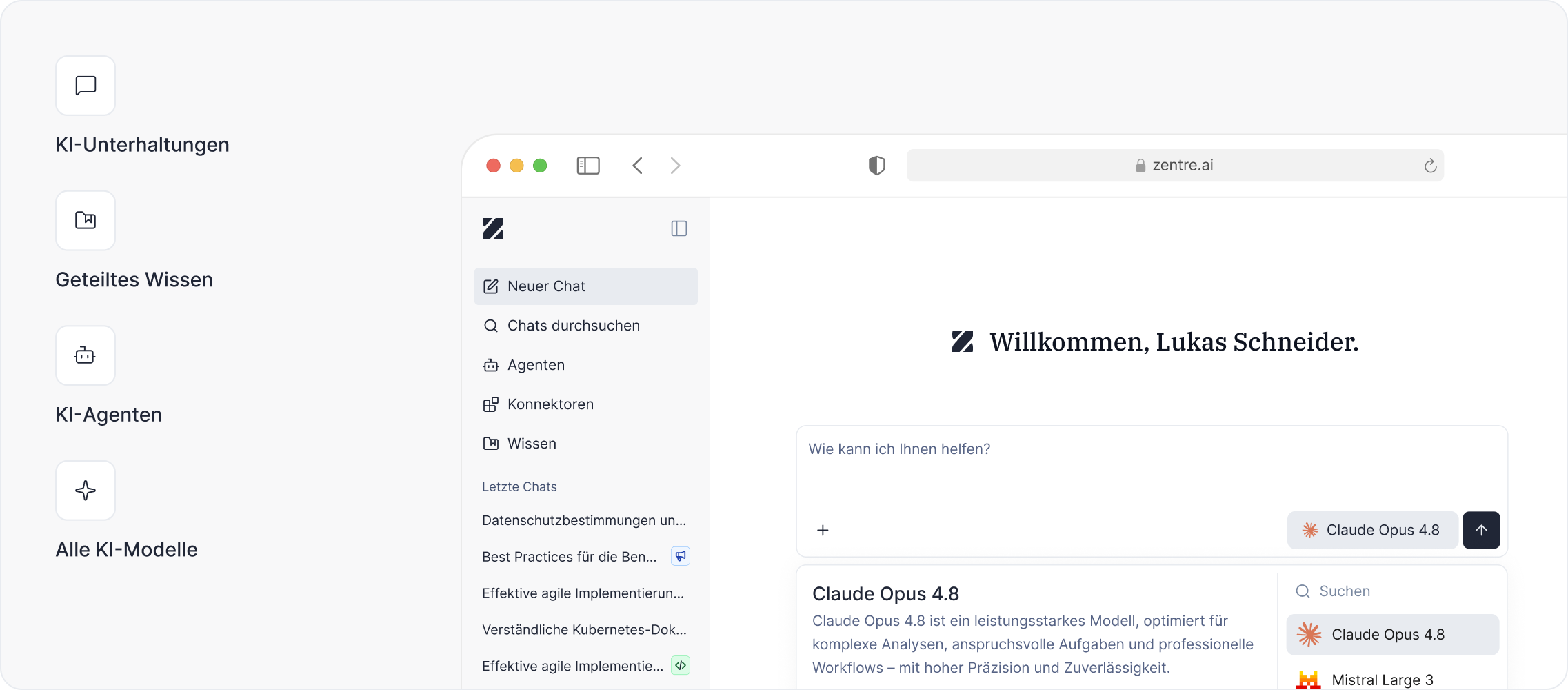
Task: Click the KI-Unterhaltungen label
Action: [142, 145]
